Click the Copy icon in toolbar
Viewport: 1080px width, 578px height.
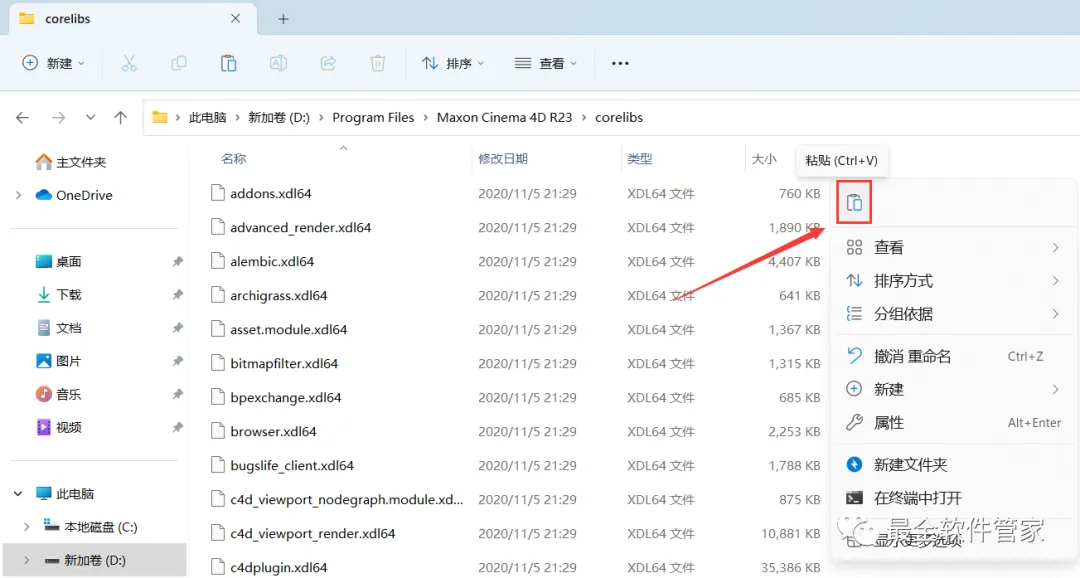(178, 63)
